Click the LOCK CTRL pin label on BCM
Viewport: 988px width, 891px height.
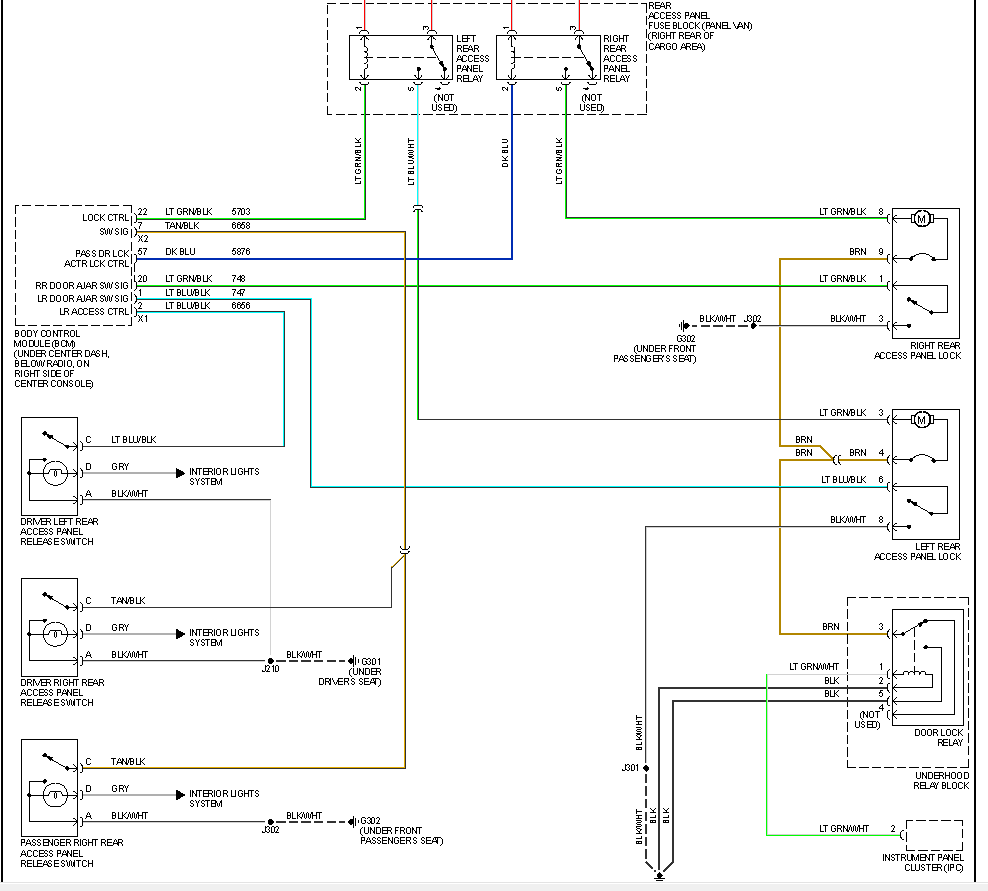click(108, 217)
